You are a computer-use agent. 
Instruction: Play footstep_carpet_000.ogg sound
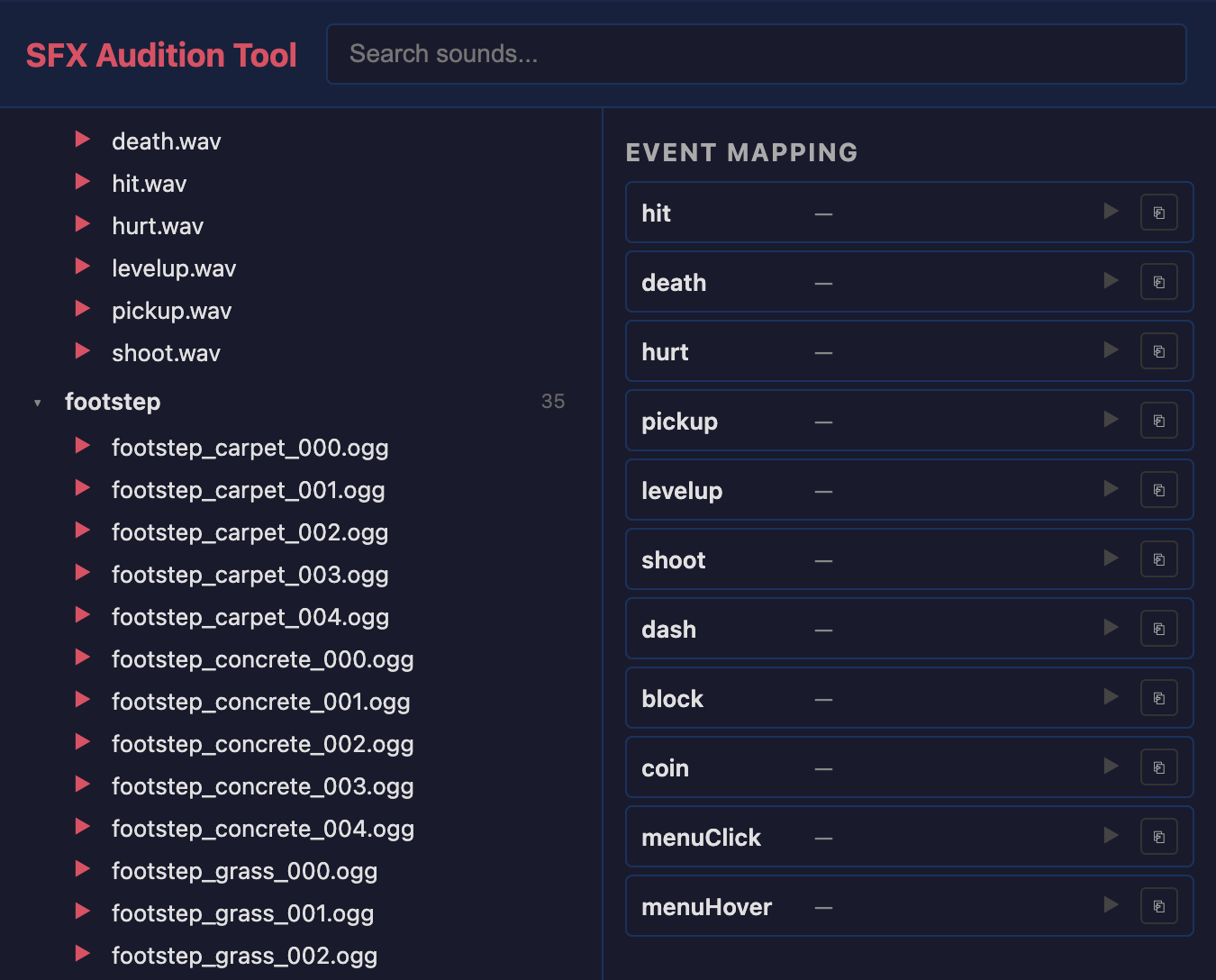(x=83, y=446)
